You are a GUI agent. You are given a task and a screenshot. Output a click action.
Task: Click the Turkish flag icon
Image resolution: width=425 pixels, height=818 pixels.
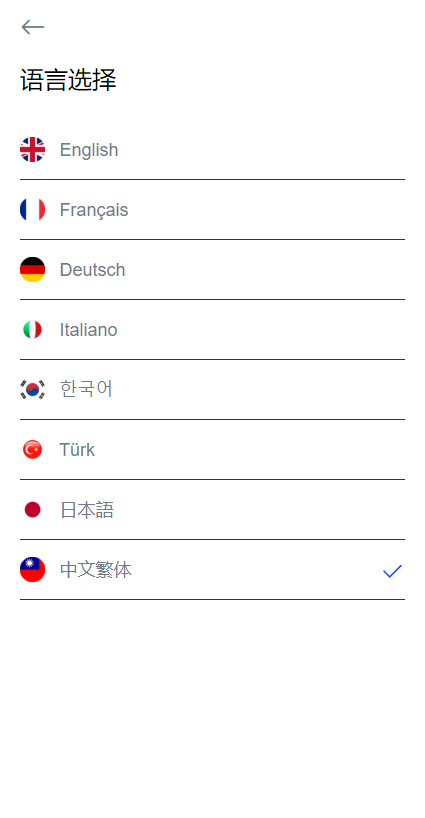click(x=32, y=450)
